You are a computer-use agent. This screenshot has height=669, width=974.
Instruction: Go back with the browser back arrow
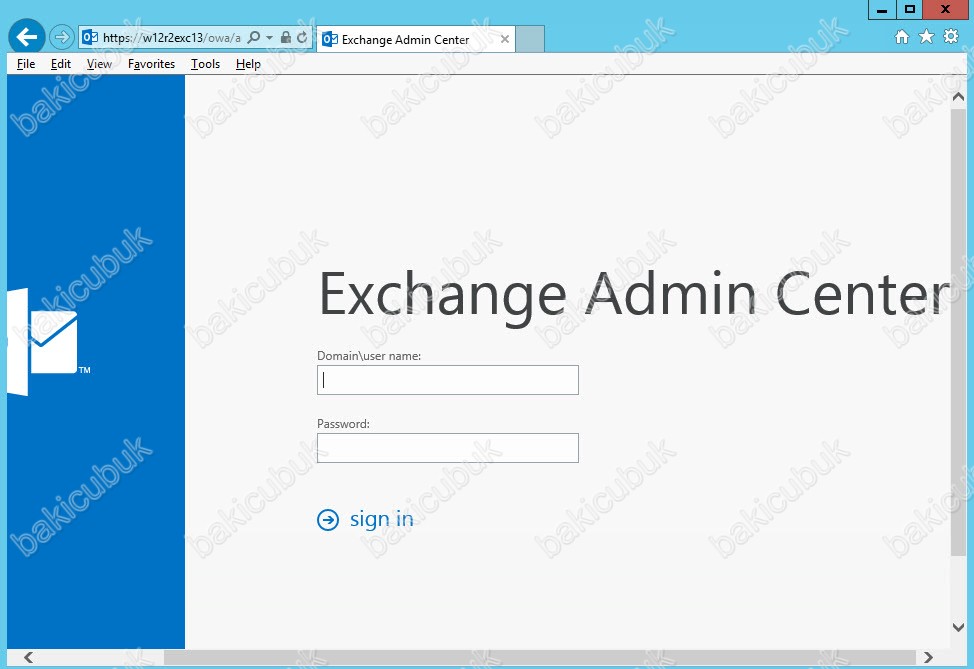27,37
